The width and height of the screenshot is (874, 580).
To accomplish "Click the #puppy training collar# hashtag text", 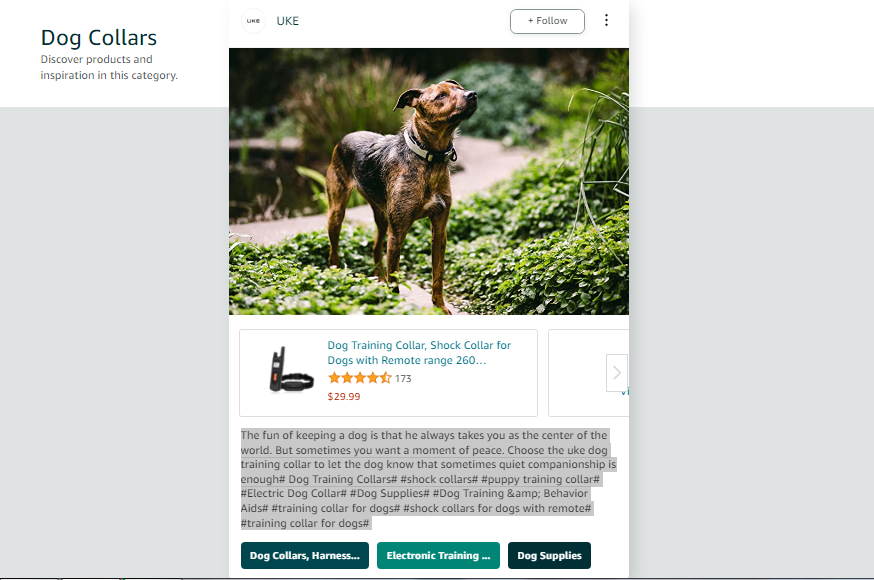I will (540, 479).
